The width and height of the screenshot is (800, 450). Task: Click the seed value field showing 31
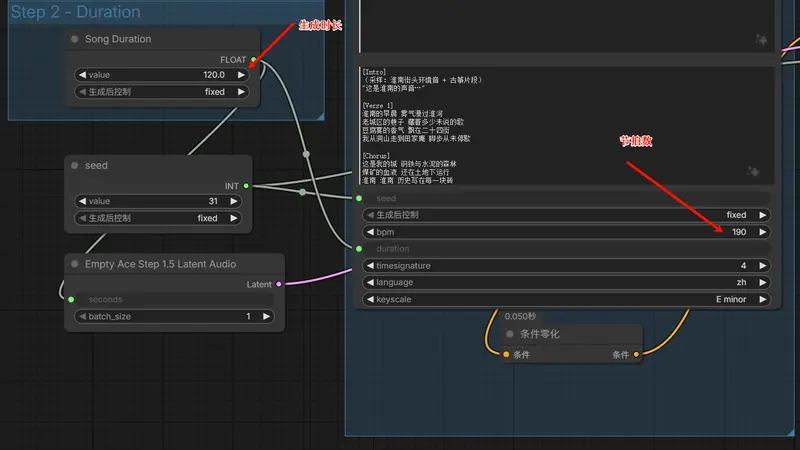click(x=158, y=202)
